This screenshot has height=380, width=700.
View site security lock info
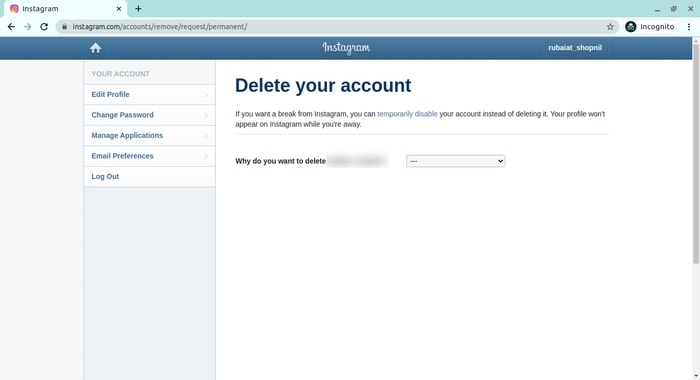pyautogui.click(x=64, y=27)
